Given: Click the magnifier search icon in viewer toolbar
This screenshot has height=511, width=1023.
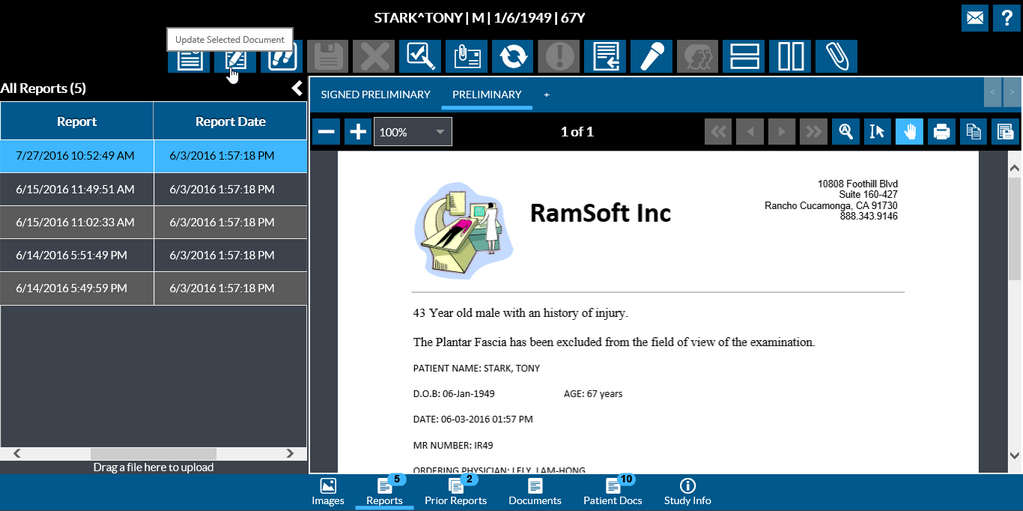Looking at the screenshot, I should coord(846,132).
